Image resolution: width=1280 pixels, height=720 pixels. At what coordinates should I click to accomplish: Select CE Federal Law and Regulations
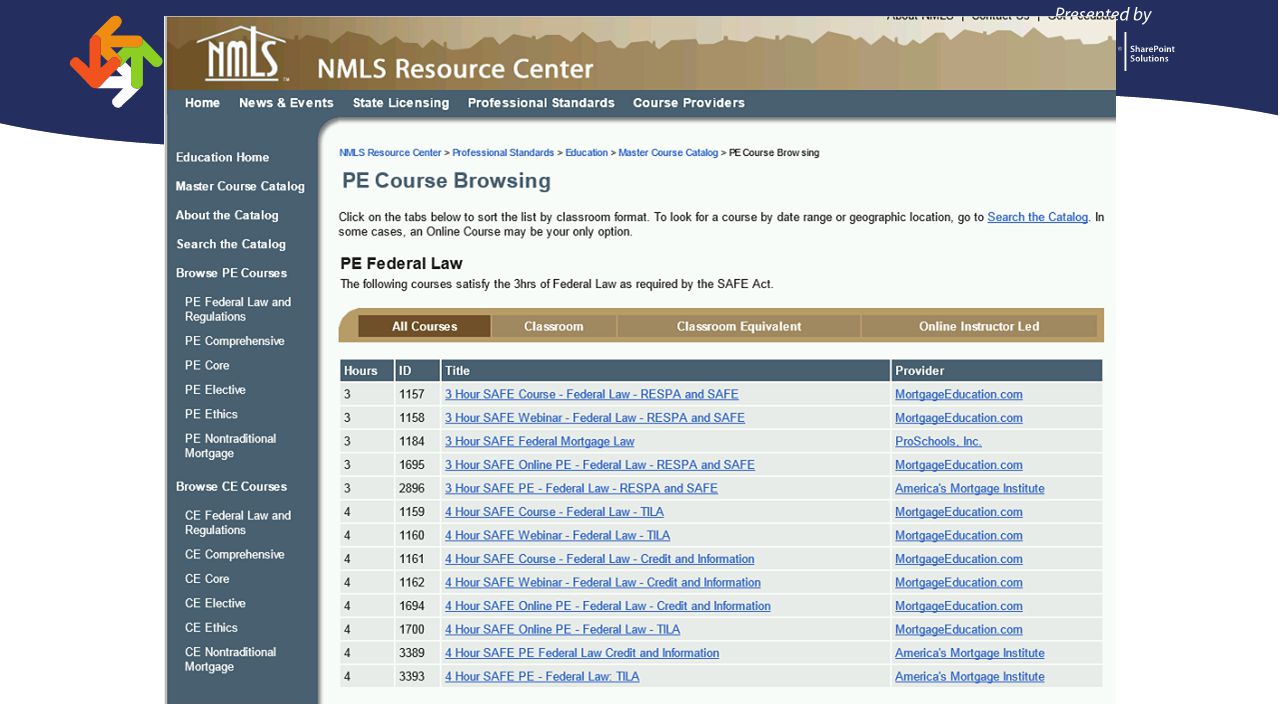238,523
